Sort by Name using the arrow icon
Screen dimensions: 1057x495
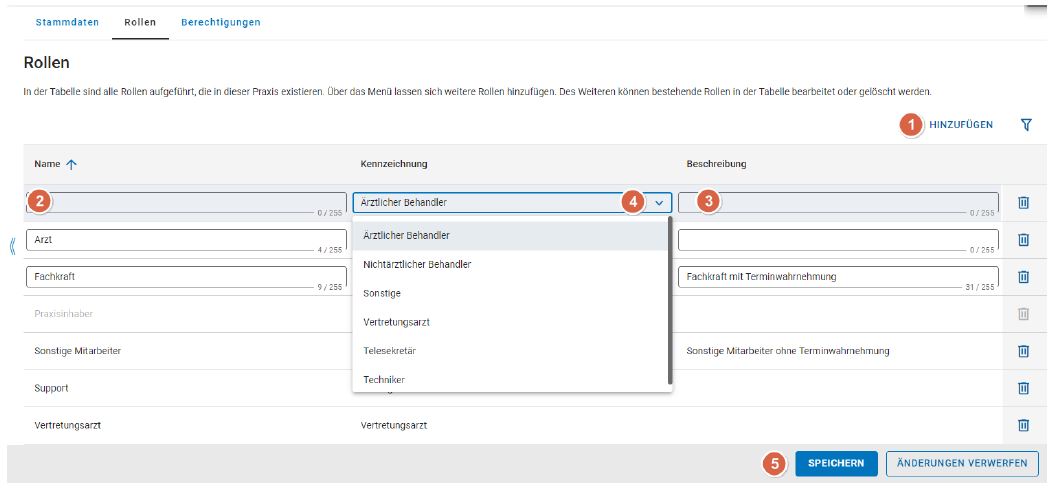click(70, 164)
